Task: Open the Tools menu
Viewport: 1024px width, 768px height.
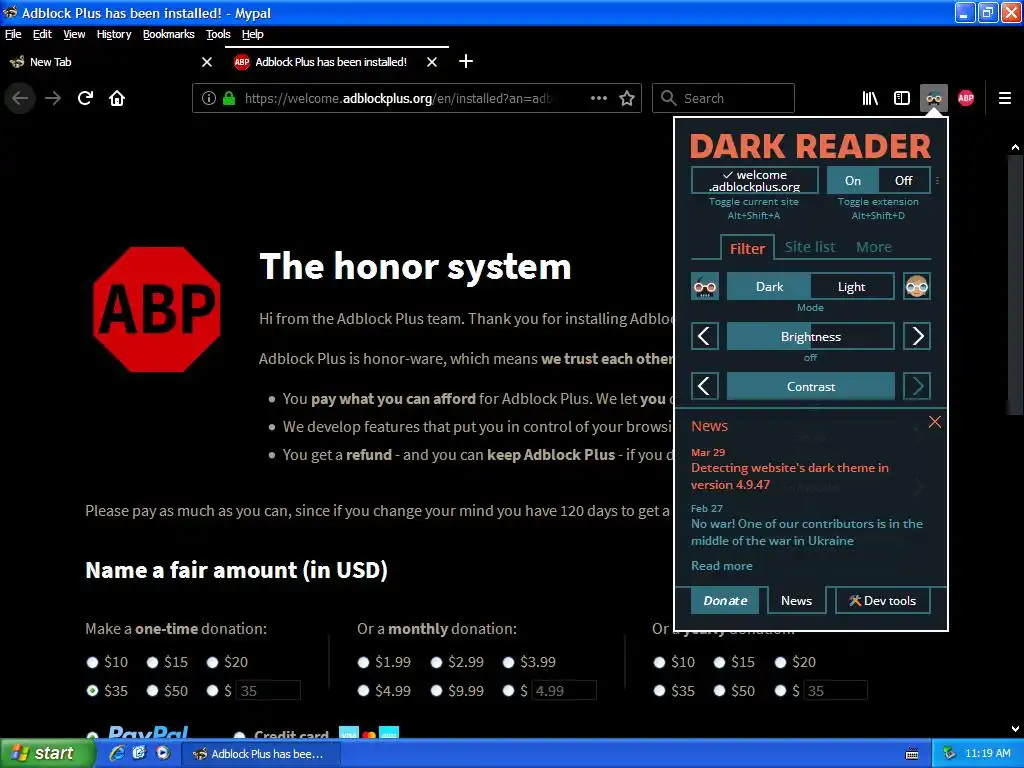Action: [218, 34]
